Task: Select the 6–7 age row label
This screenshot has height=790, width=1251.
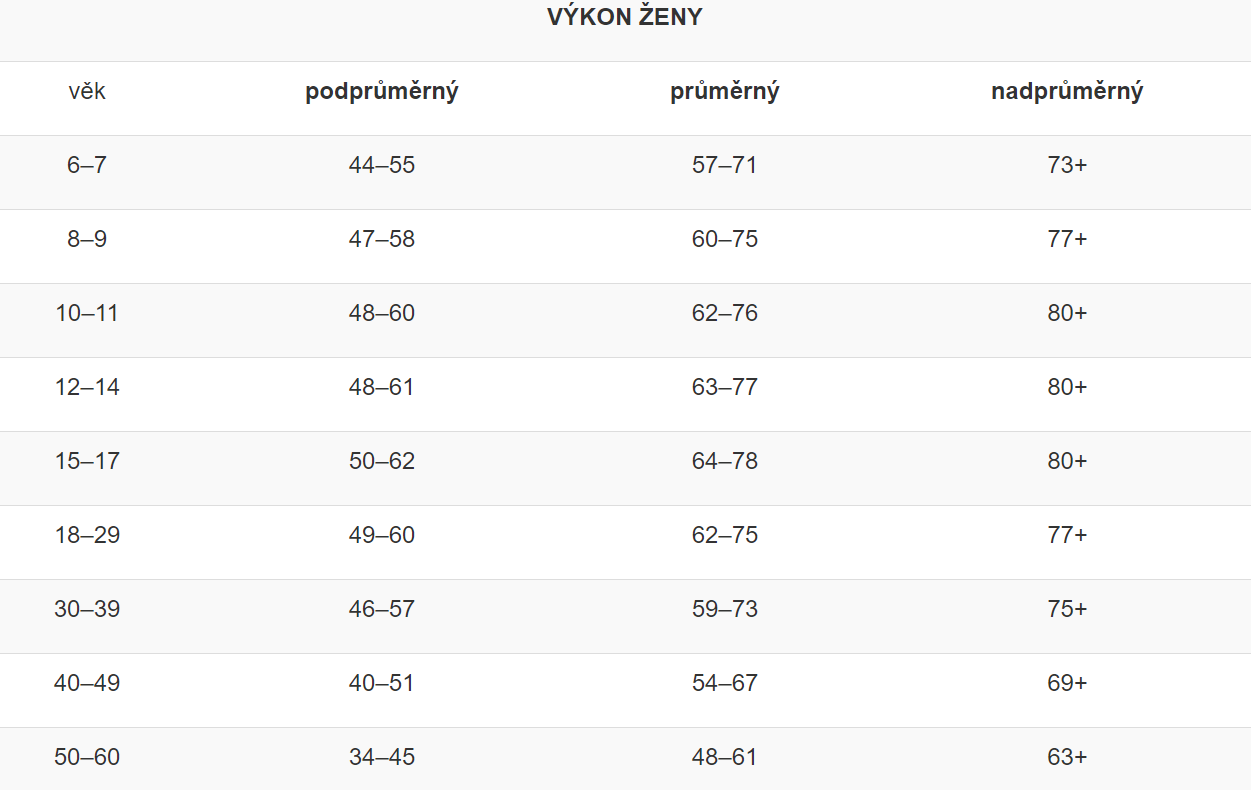Action: 87,165
